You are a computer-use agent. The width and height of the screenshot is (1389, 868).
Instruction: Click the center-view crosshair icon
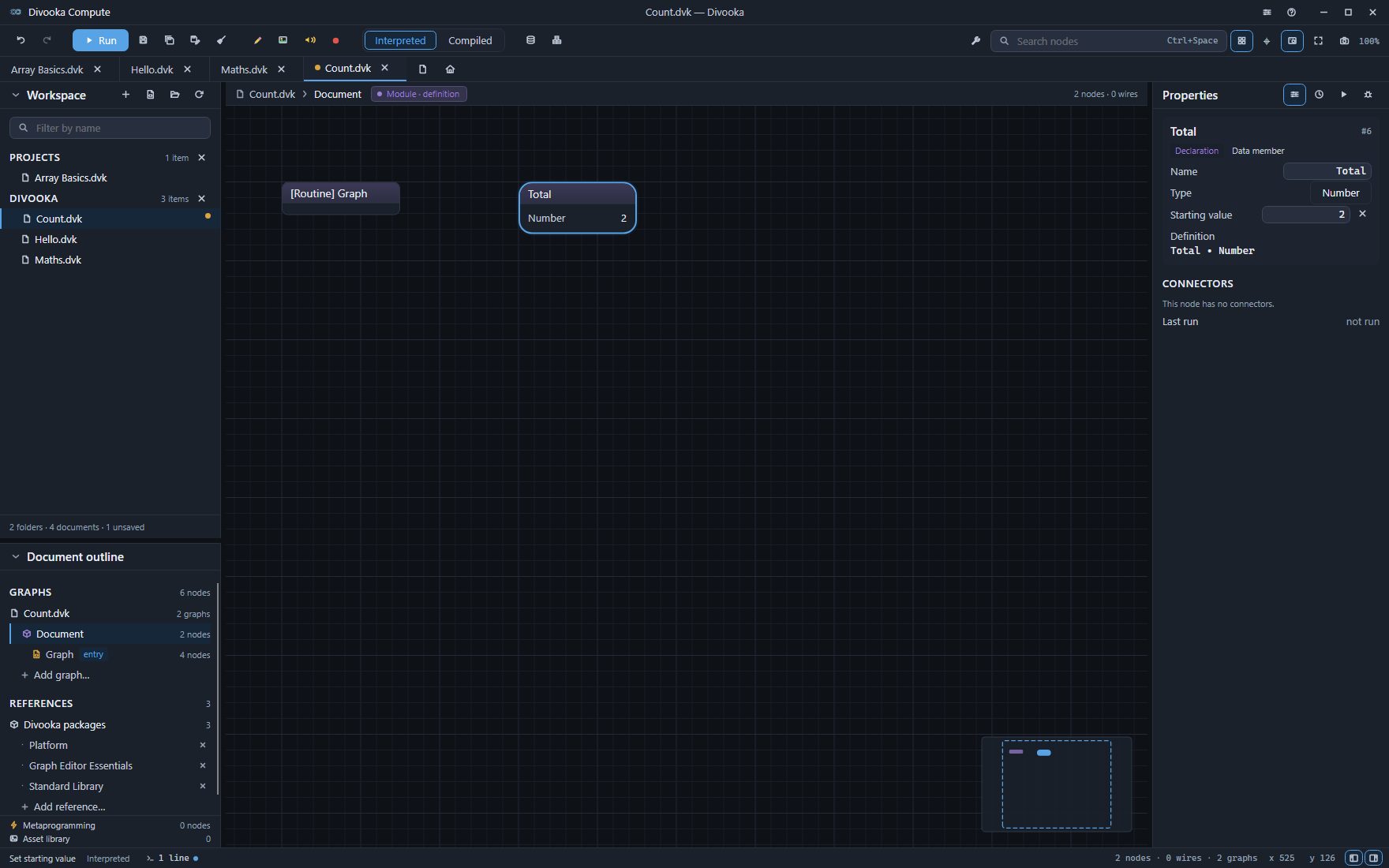click(1267, 41)
